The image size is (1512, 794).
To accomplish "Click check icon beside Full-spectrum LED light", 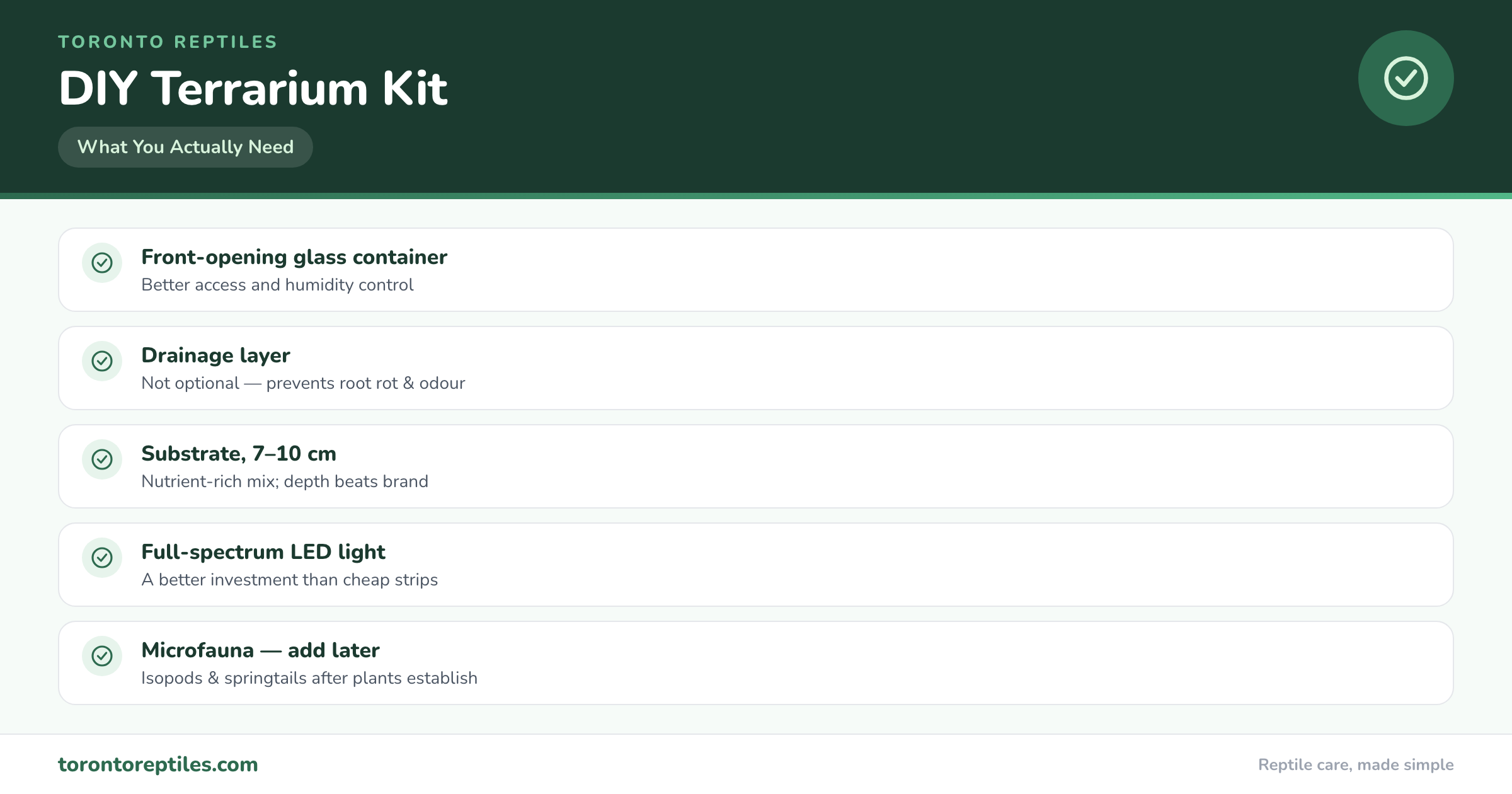I will (x=102, y=558).
